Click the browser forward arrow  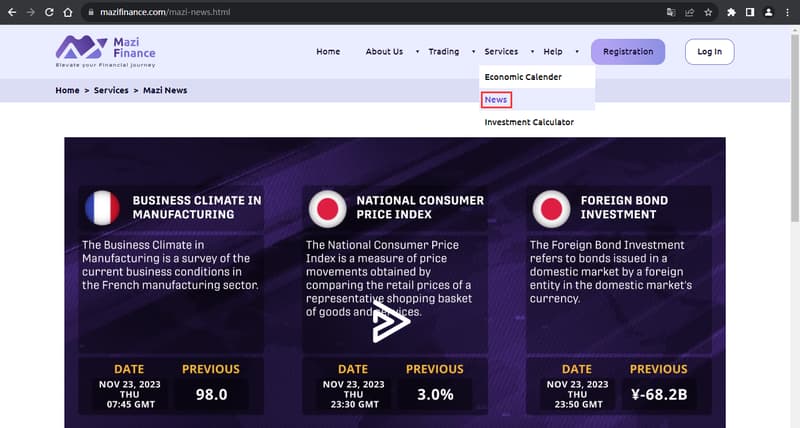[31, 12]
